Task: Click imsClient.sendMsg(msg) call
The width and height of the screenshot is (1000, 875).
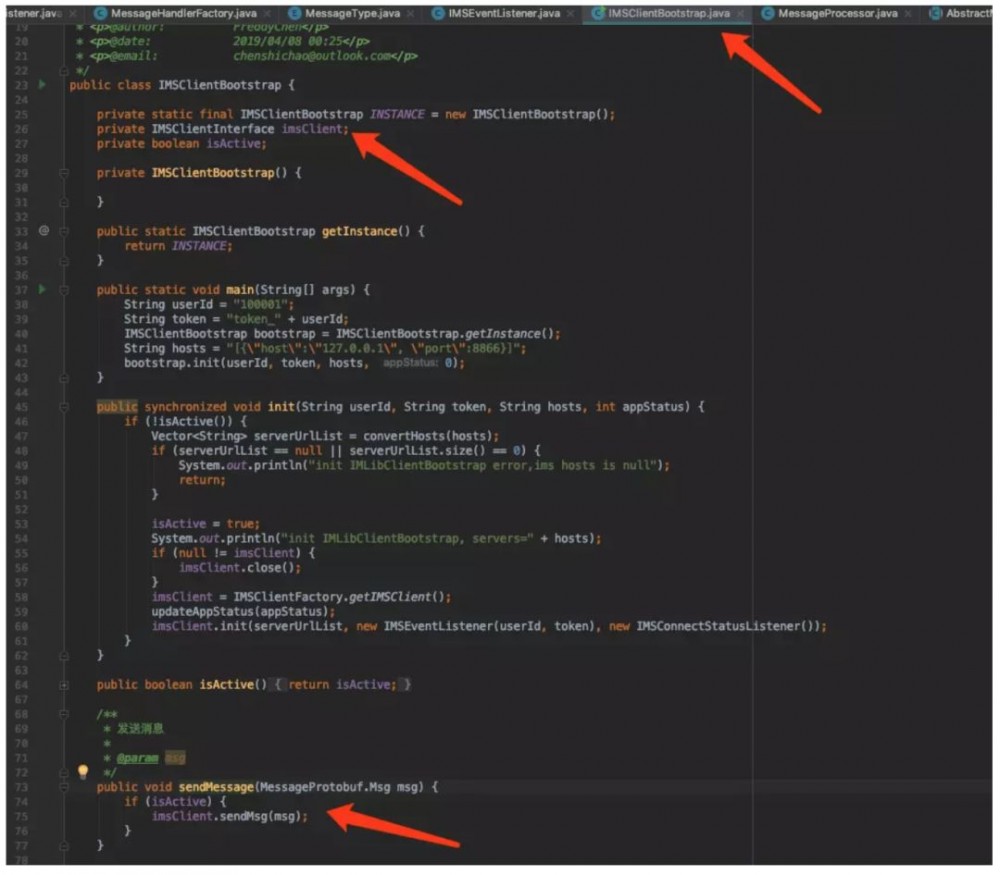Action: (230, 816)
